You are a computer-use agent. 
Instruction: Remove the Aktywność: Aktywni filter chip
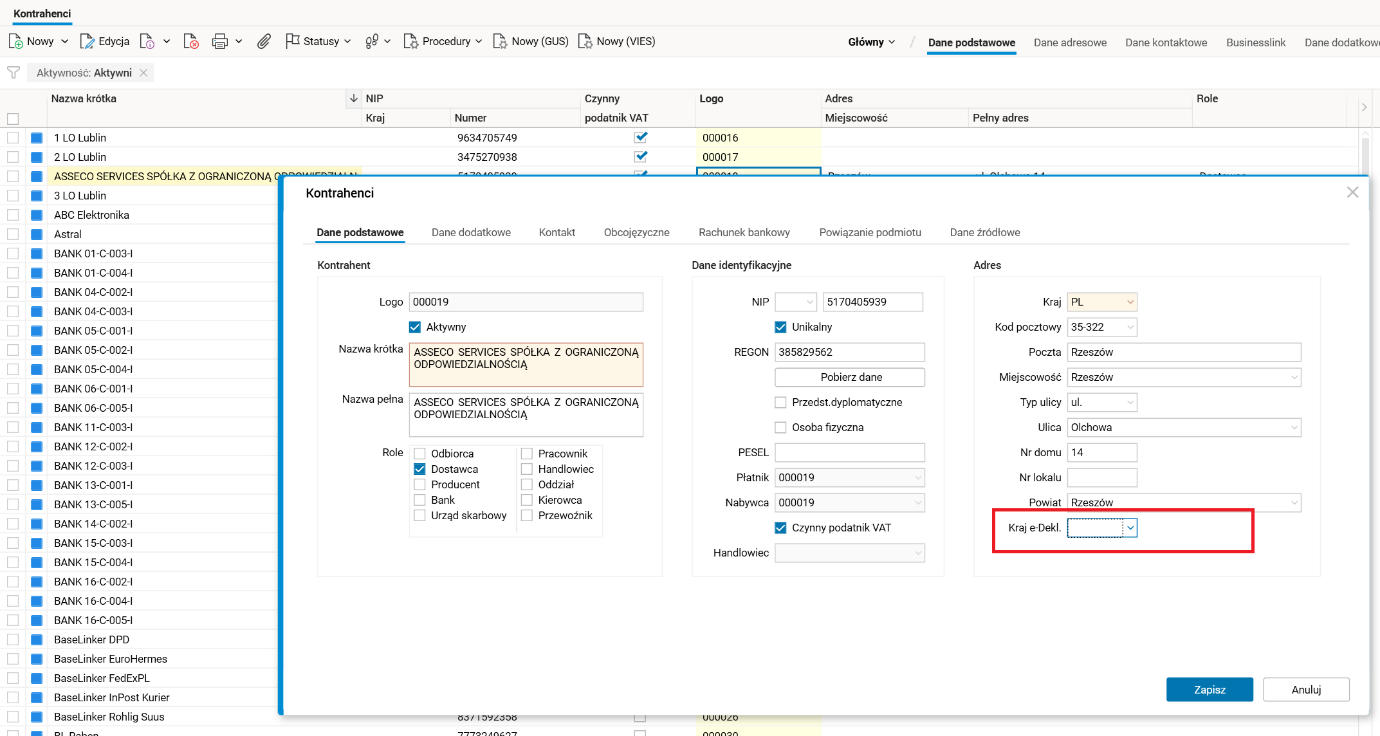(x=144, y=73)
